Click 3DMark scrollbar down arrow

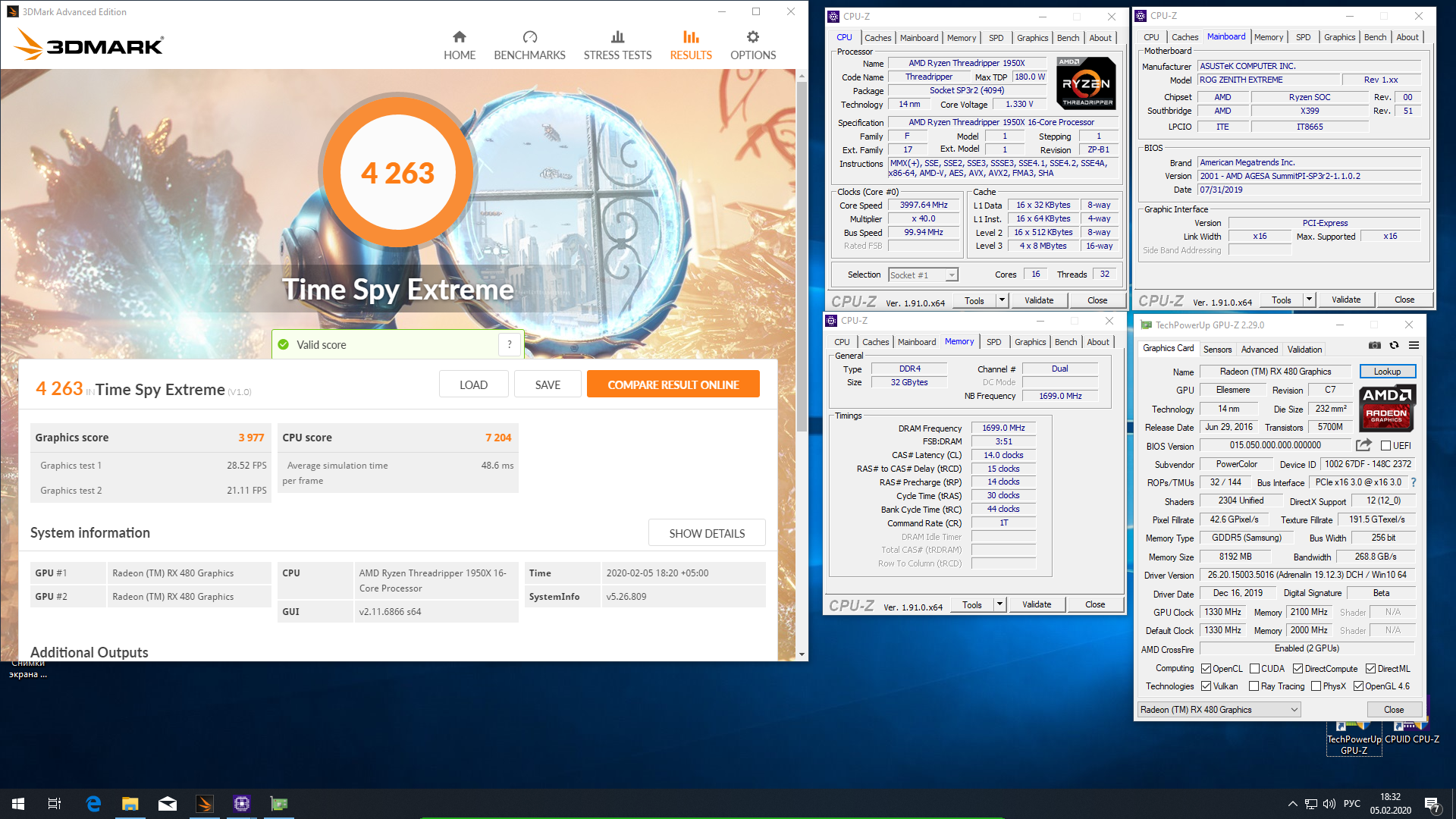(802, 654)
